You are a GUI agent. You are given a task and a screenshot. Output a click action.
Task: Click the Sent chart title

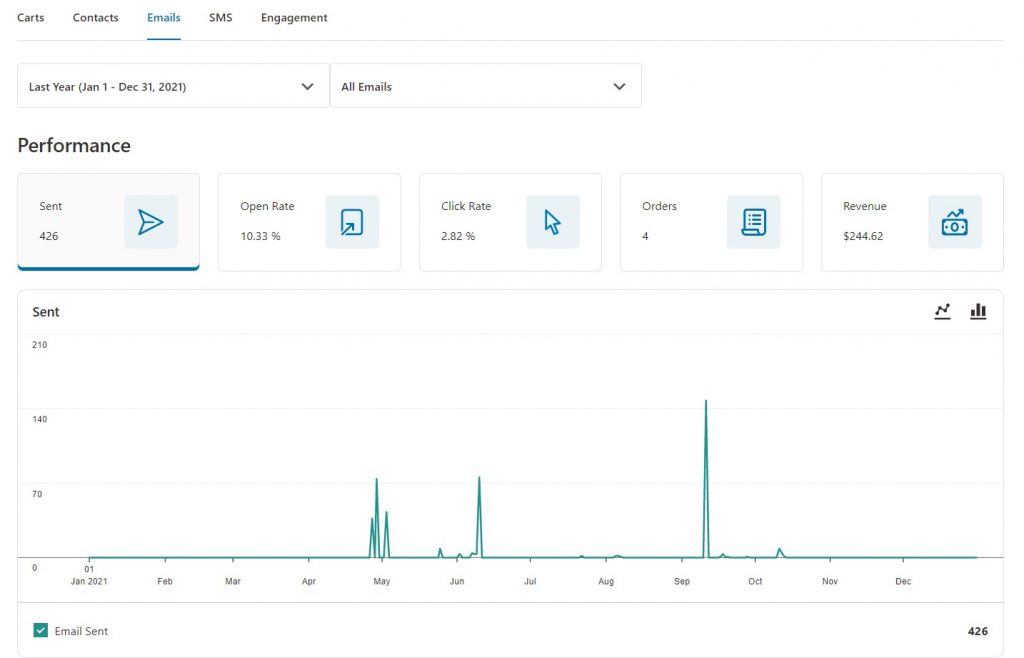tap(46, 312)
